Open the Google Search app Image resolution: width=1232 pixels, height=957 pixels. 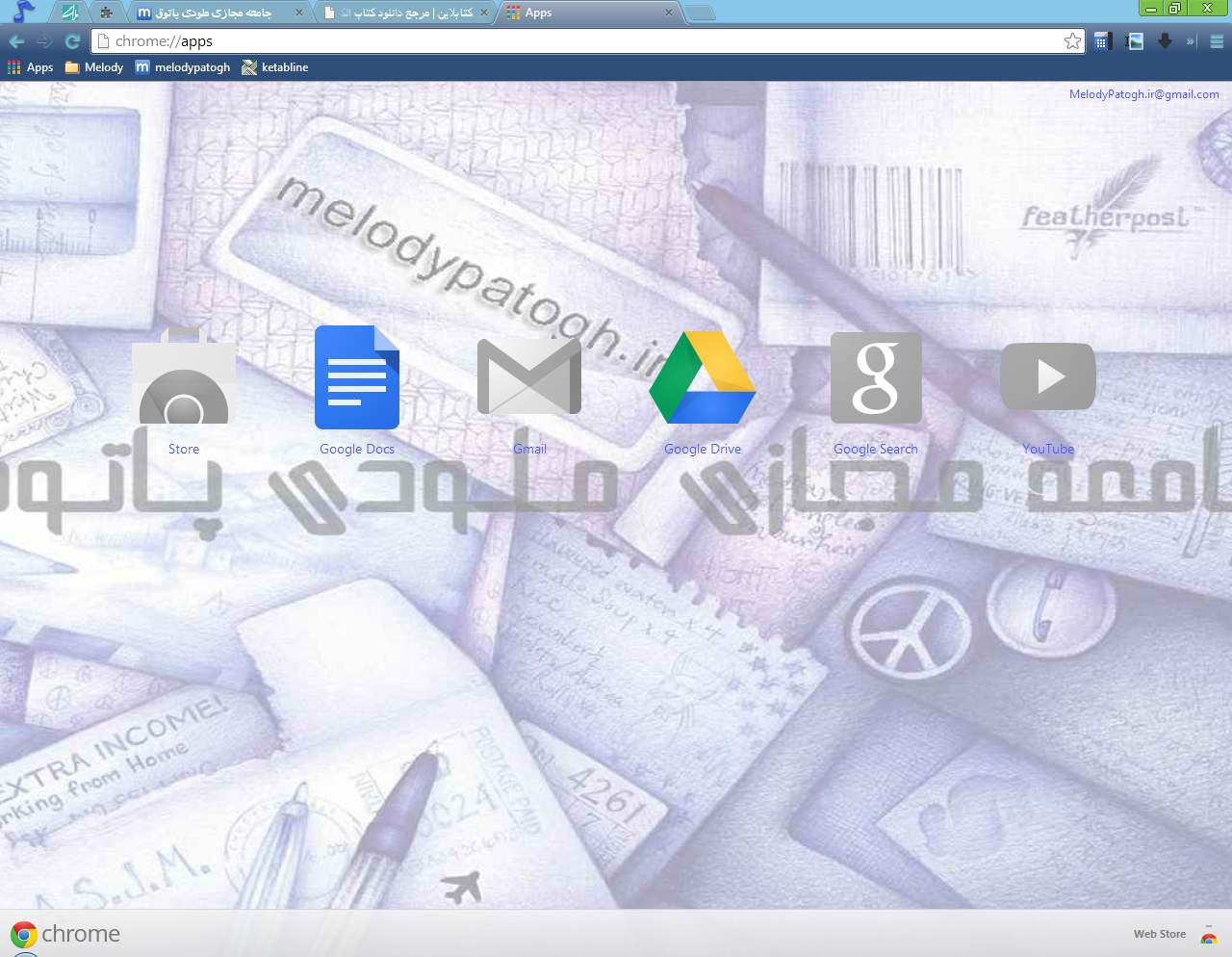pyautogui.click(x=876, y=377)
